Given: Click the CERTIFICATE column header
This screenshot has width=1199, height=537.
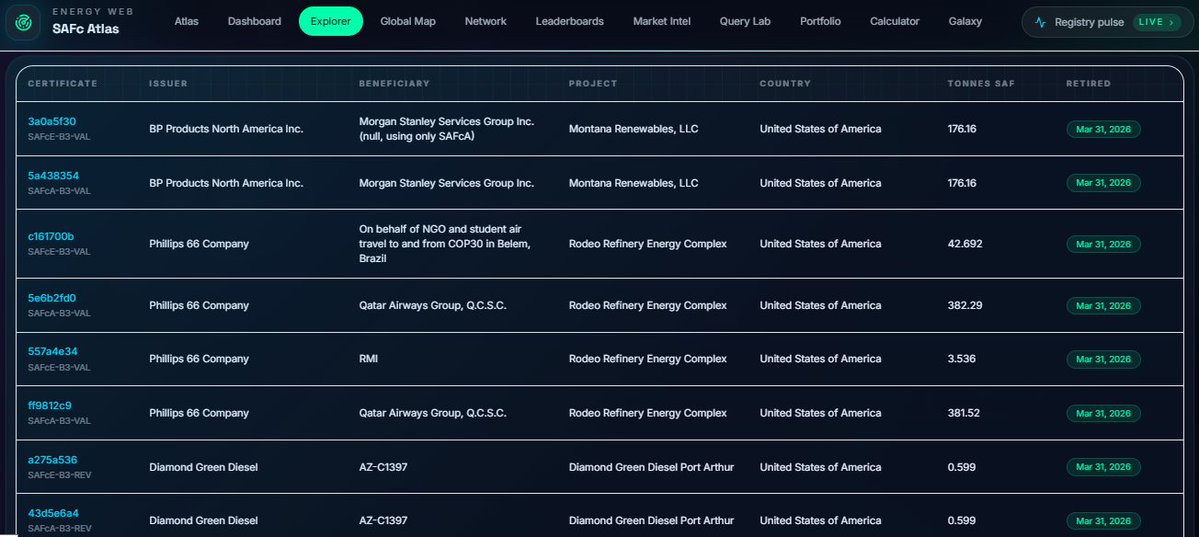Looking at the screenshot, I should [63, 83].
